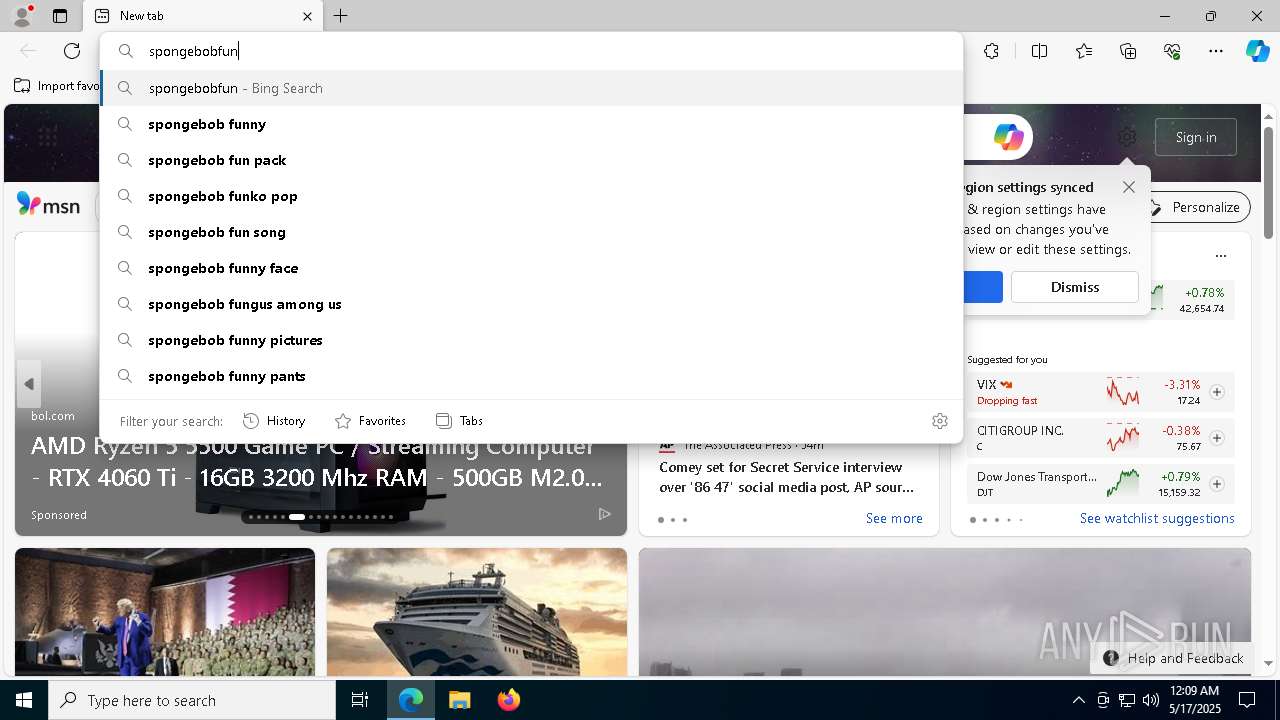
Task: Select spongebobfun - Bing Search suggestion
Action: click(x=531, y=88)
